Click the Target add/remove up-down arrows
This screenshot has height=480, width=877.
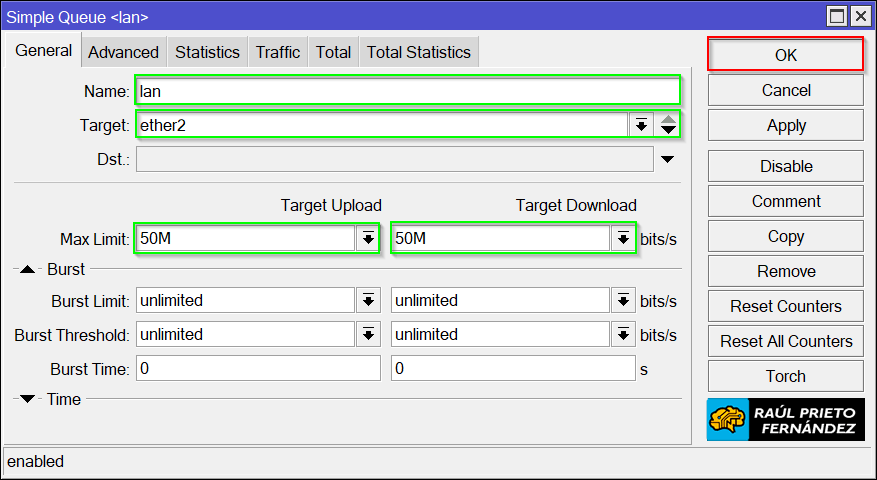668,125
